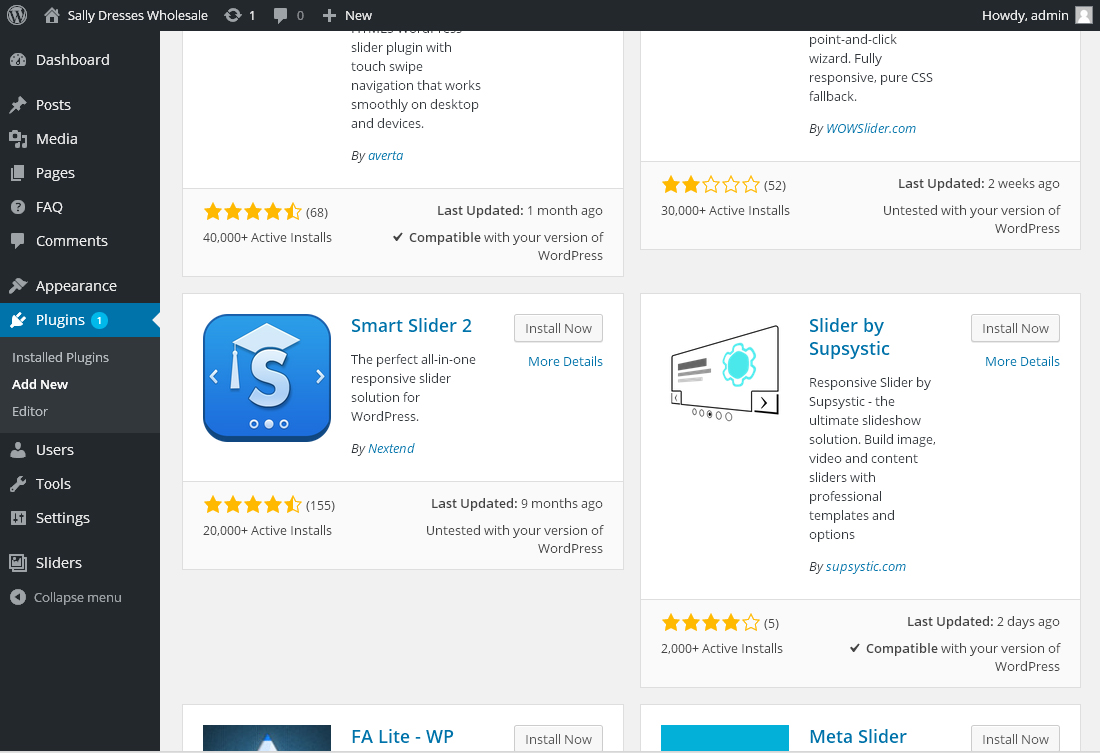Image resolution: width=1100 pixels, height=753 pixels.
Task: Install Slider by Supsystic plugin
Action: 1015,328
